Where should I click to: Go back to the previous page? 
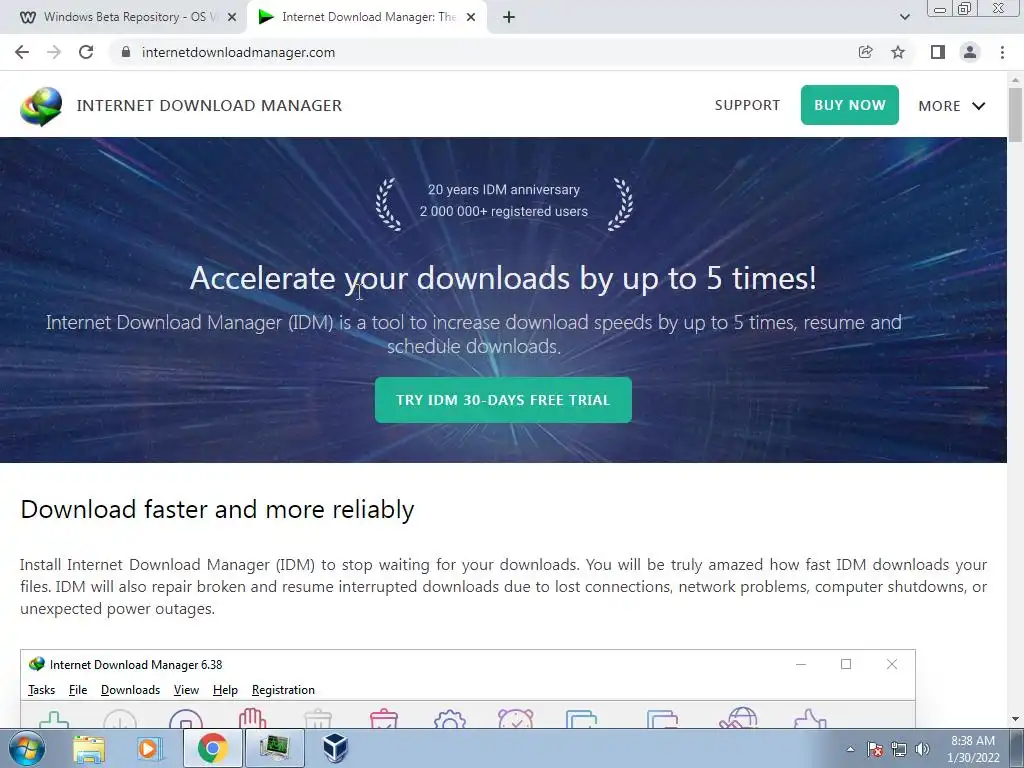[22, 52]
